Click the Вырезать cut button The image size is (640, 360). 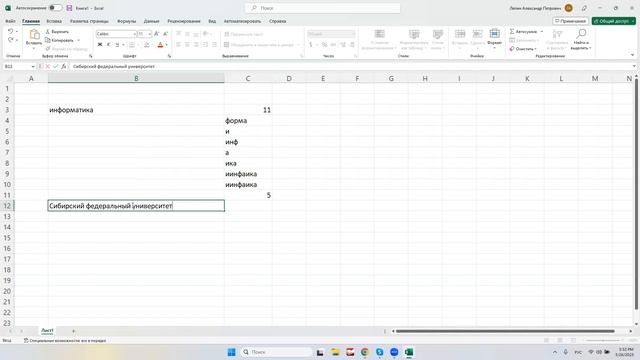click(57, 31)
